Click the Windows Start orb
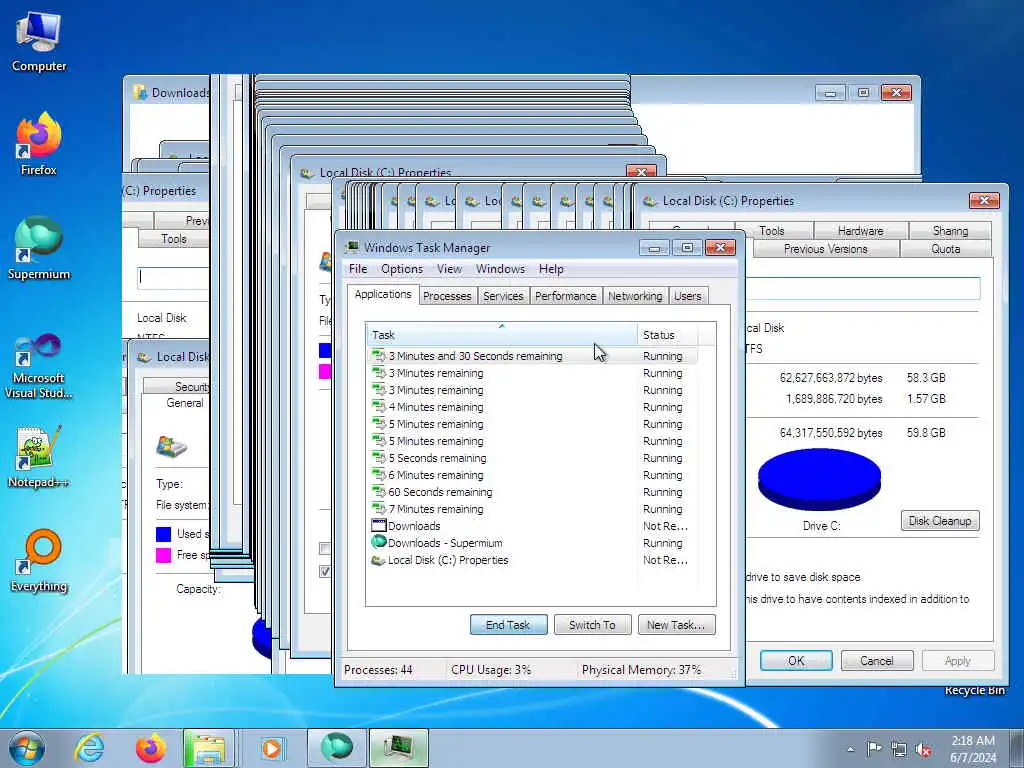 click(27, 748)
